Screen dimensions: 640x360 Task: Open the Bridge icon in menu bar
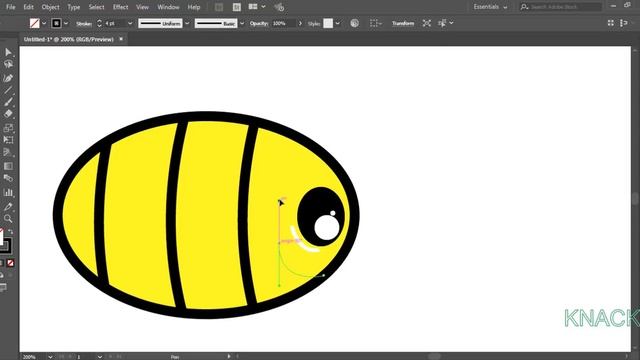tap(219, 7)
